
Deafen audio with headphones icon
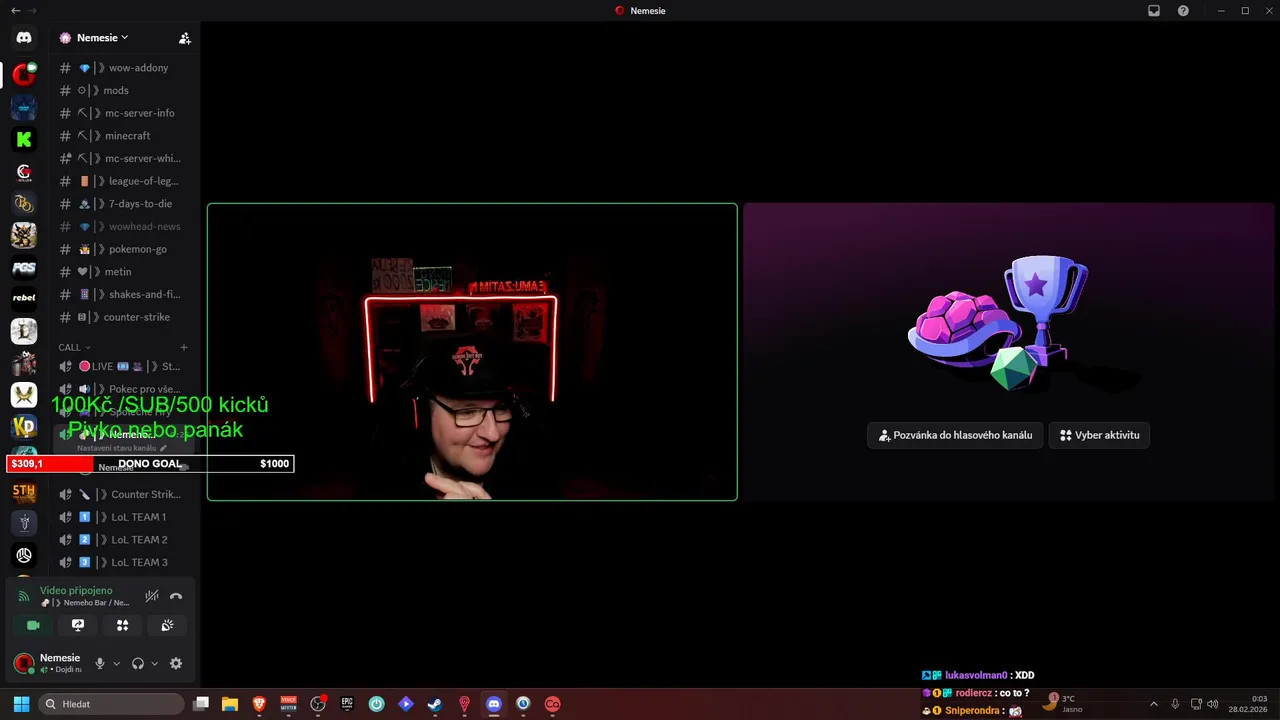coord(138,663)
